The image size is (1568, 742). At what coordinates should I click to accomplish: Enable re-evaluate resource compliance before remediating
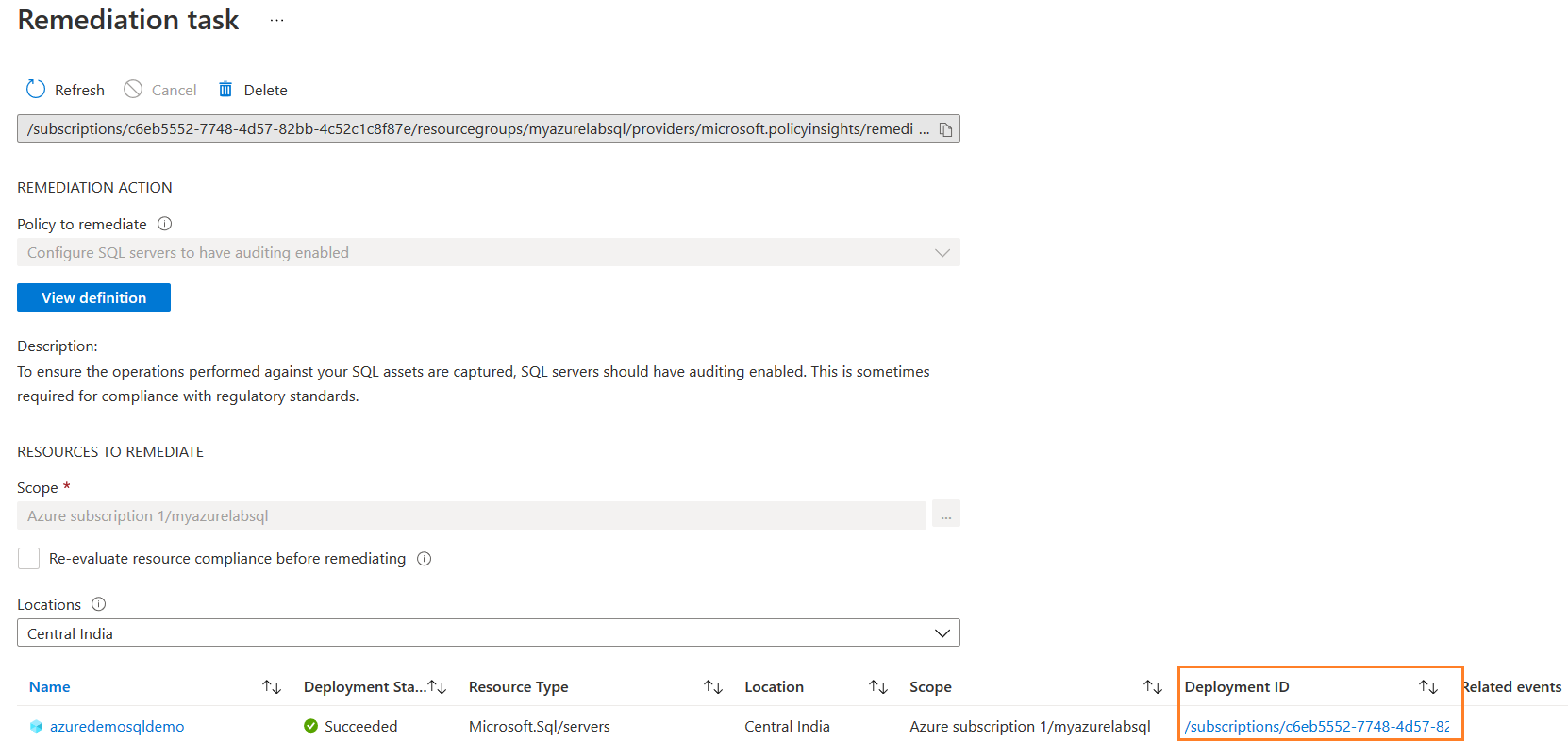point(29,559)
